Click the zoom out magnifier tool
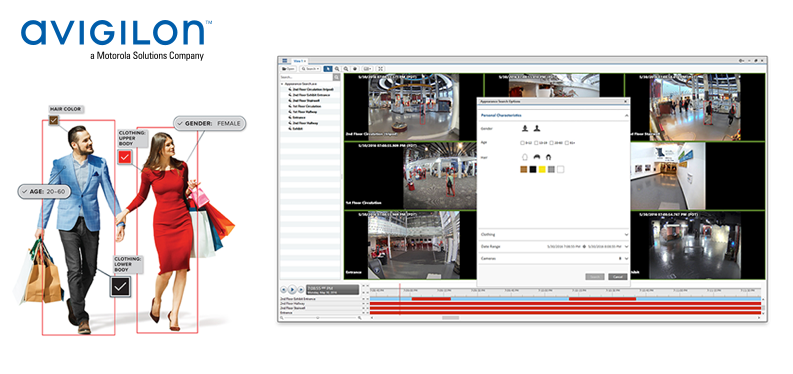793x374 pixels. [x=346, y=69]
